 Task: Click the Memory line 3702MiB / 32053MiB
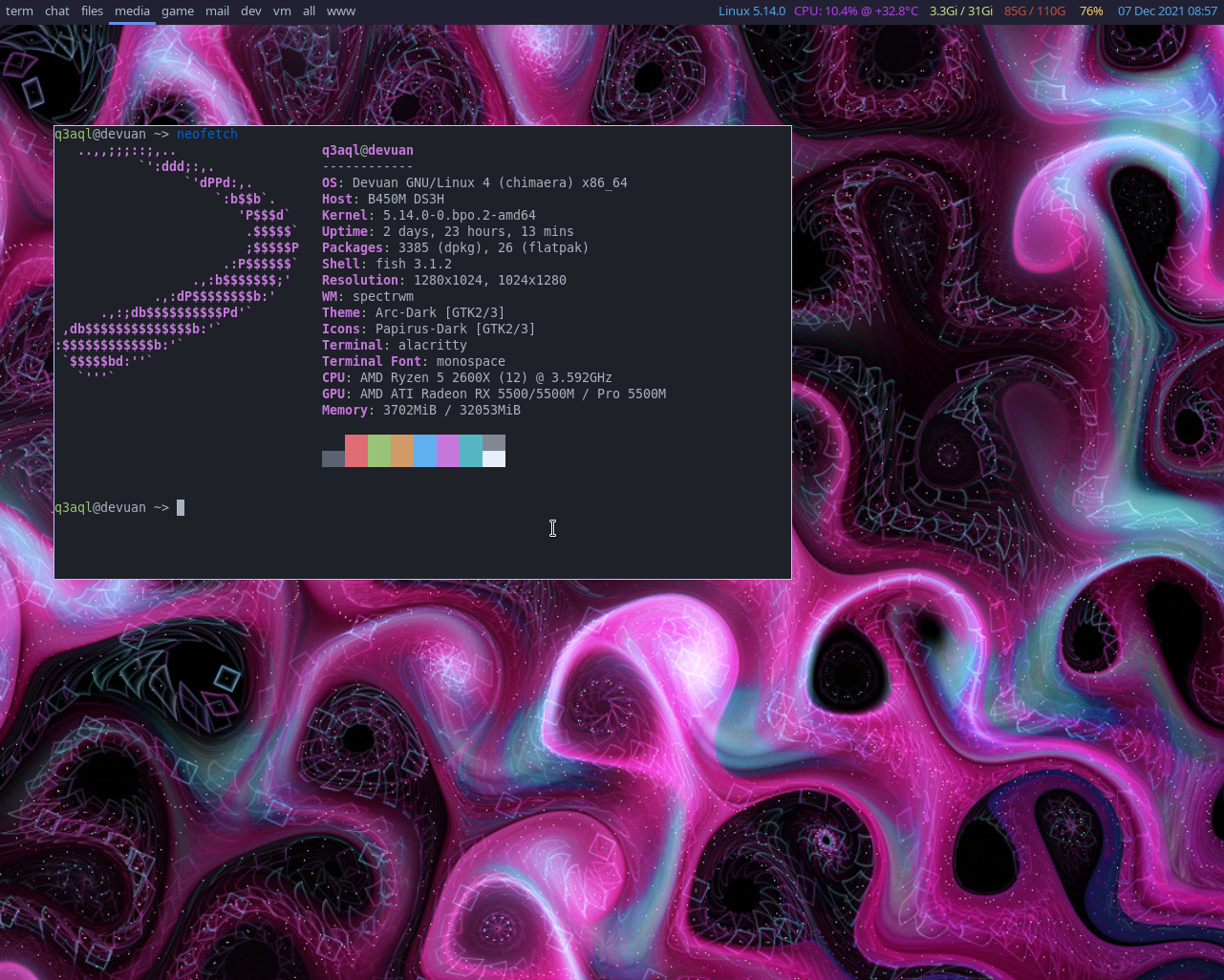421,410
